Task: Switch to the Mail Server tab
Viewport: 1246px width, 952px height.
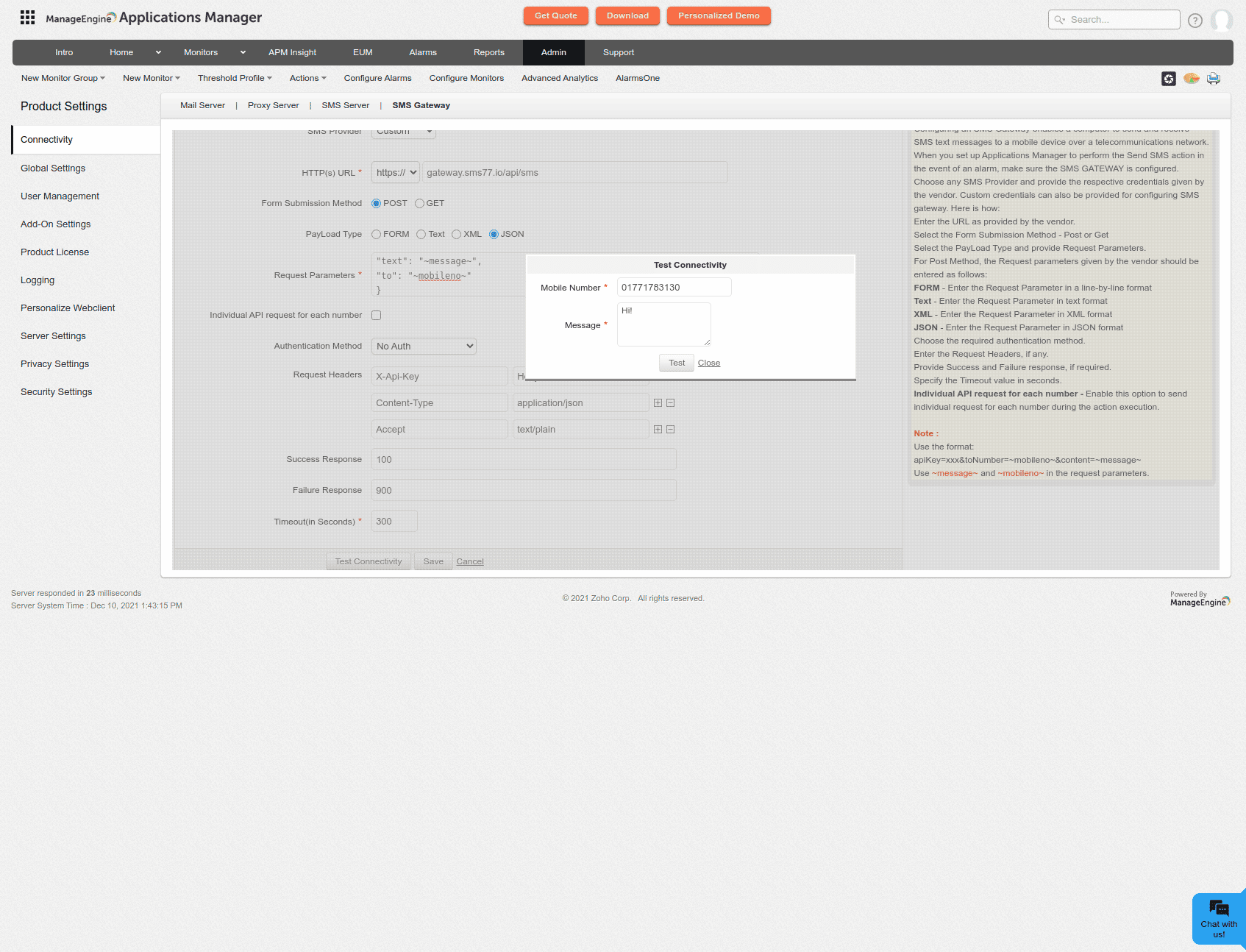Action: coord(202,106)
